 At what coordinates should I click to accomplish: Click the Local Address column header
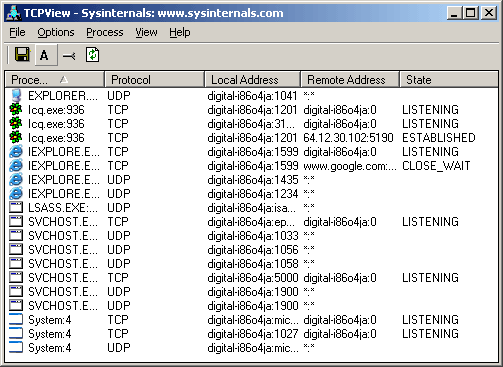point(253,80)
